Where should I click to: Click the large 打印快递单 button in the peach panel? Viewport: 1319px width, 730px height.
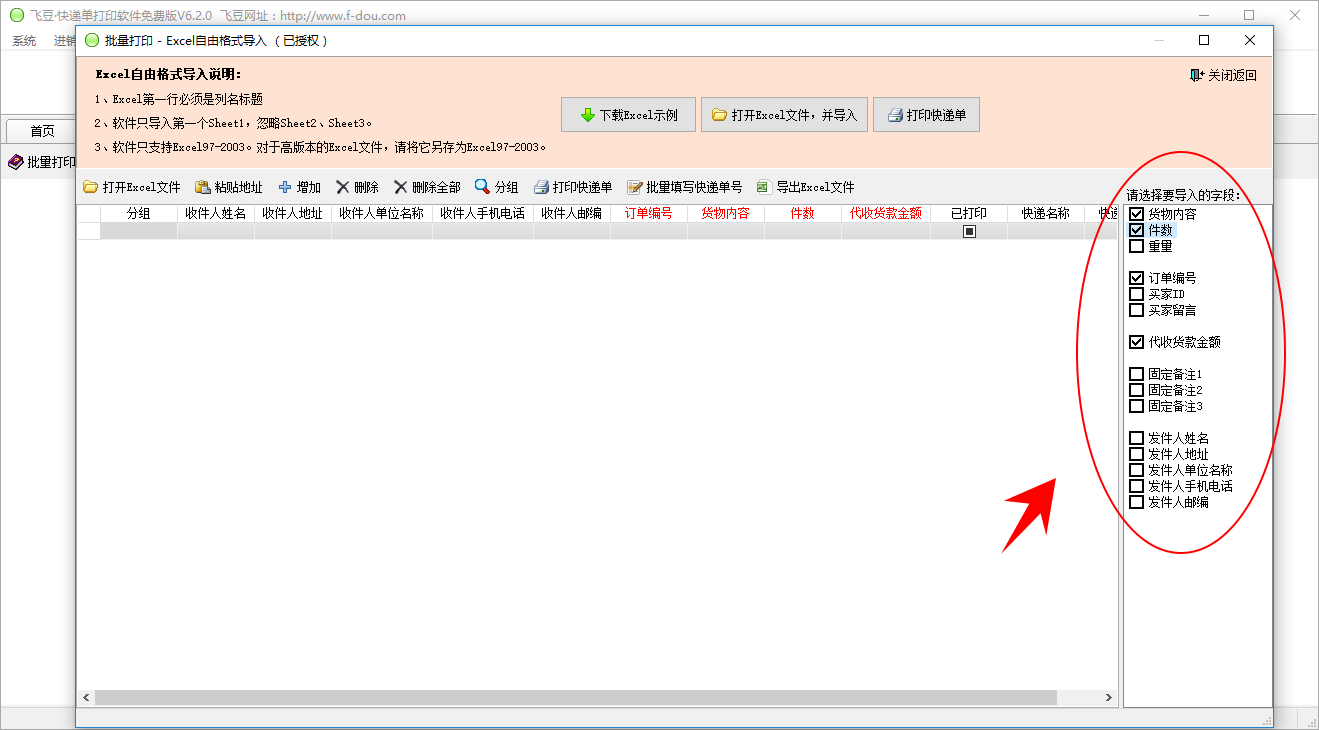[x=926, y=115]
